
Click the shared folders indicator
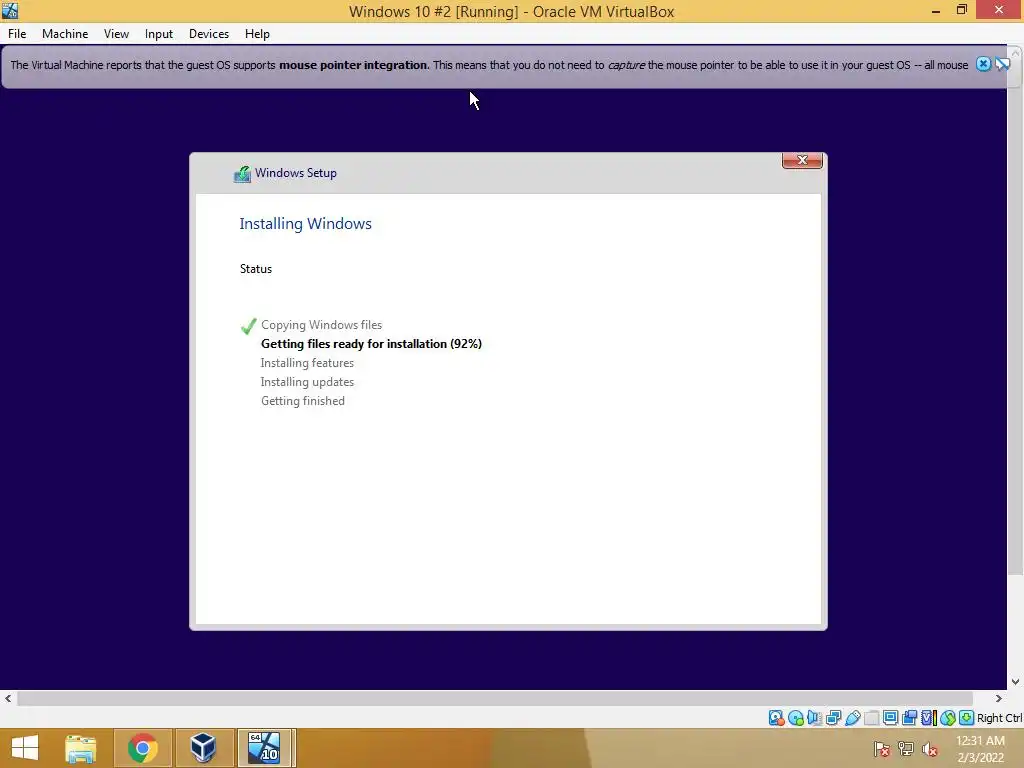871,718
